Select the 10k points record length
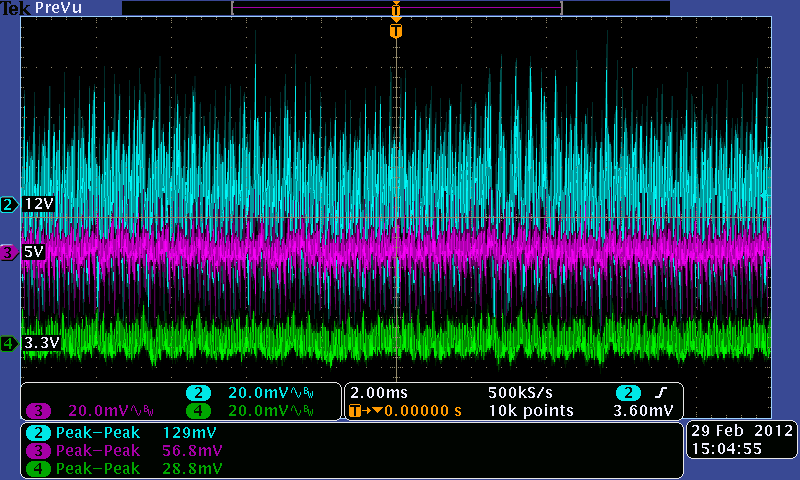800x480 pixels. (x=531, y=411)
